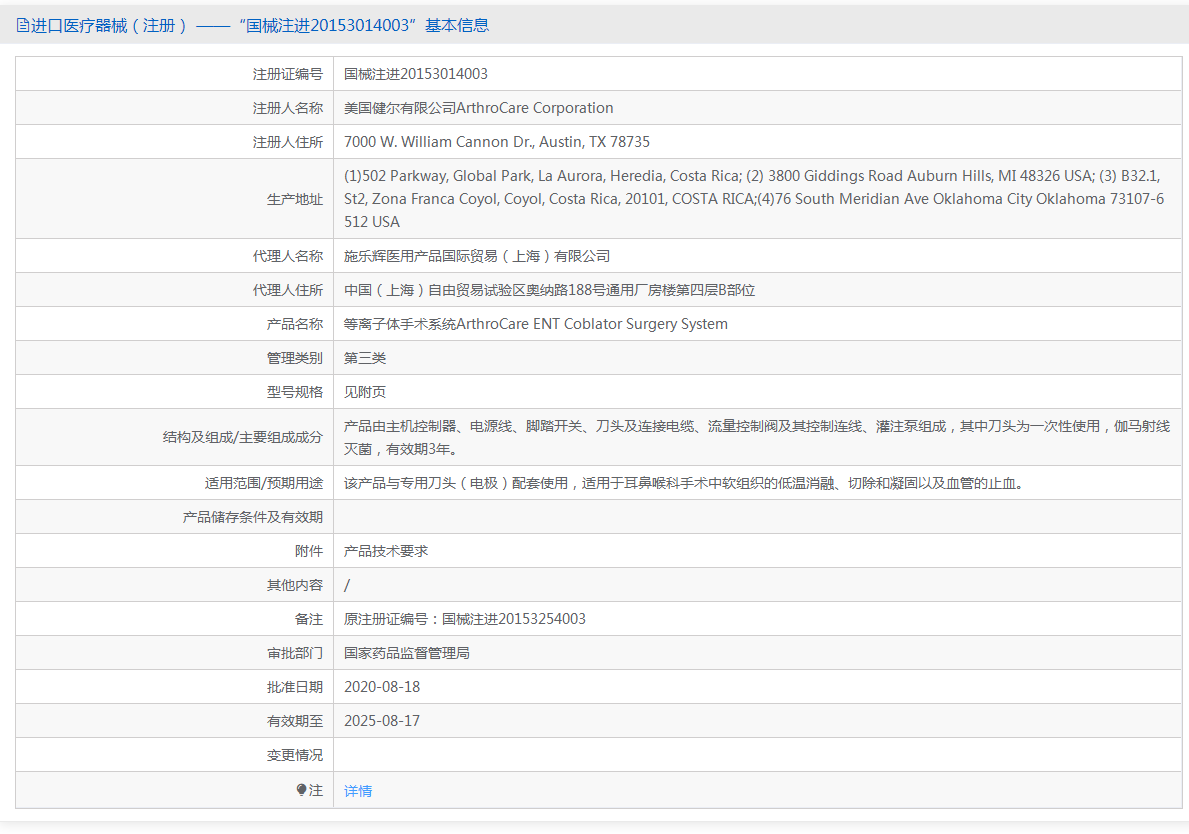Select the 第三类 value
The image size is (1189, 834).
tap(365, 358)
